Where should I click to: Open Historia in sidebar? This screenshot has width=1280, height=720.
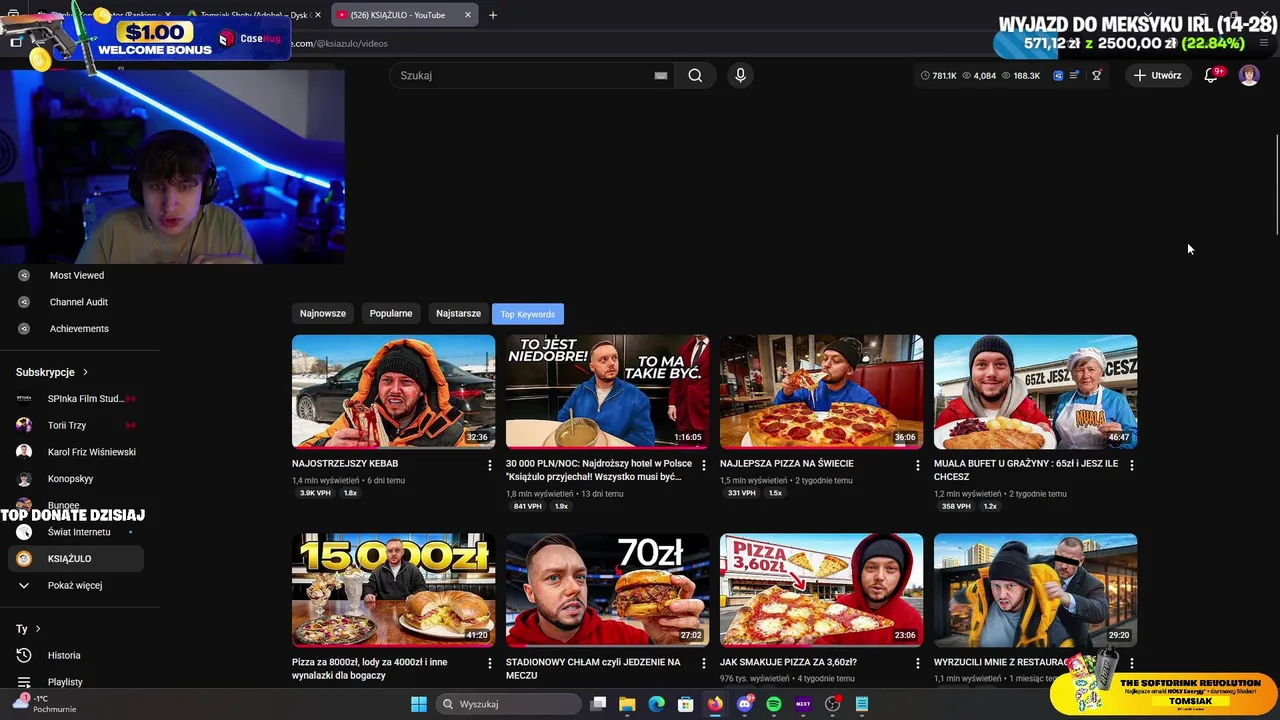click(76, 655)
